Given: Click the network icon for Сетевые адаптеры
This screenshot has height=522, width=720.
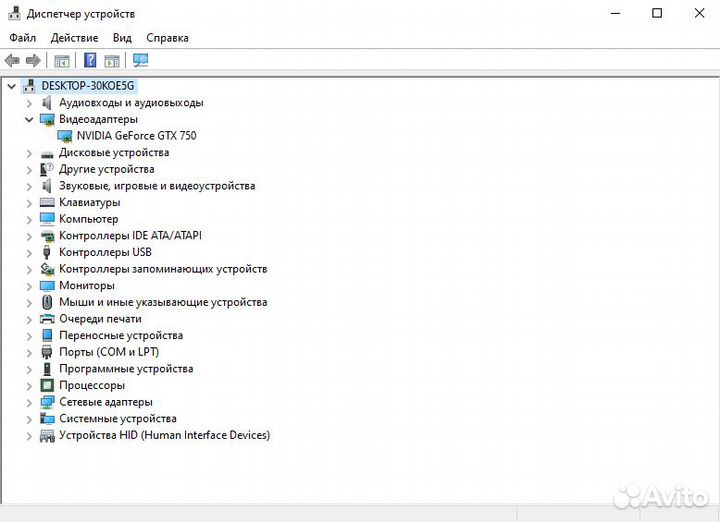Looking at the screenshot, I should tap(47, 402).
